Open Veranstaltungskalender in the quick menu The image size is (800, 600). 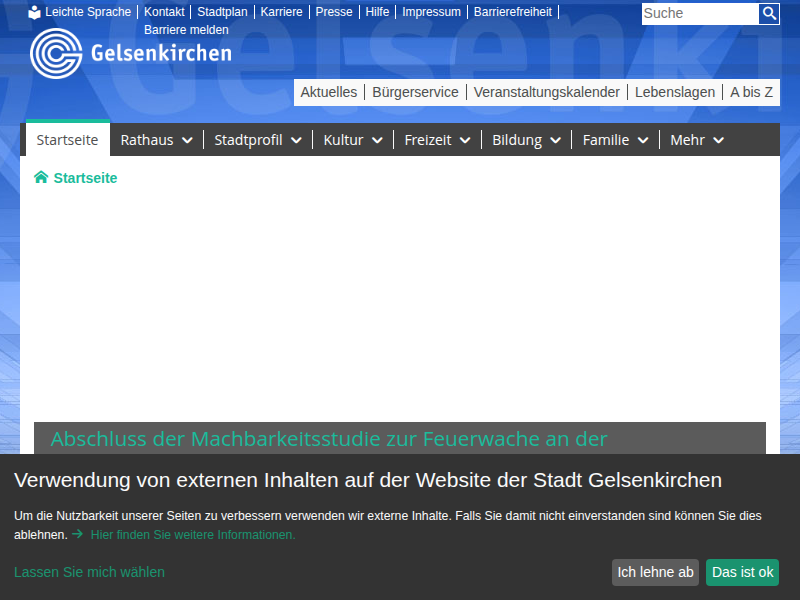tap(546, 92)
